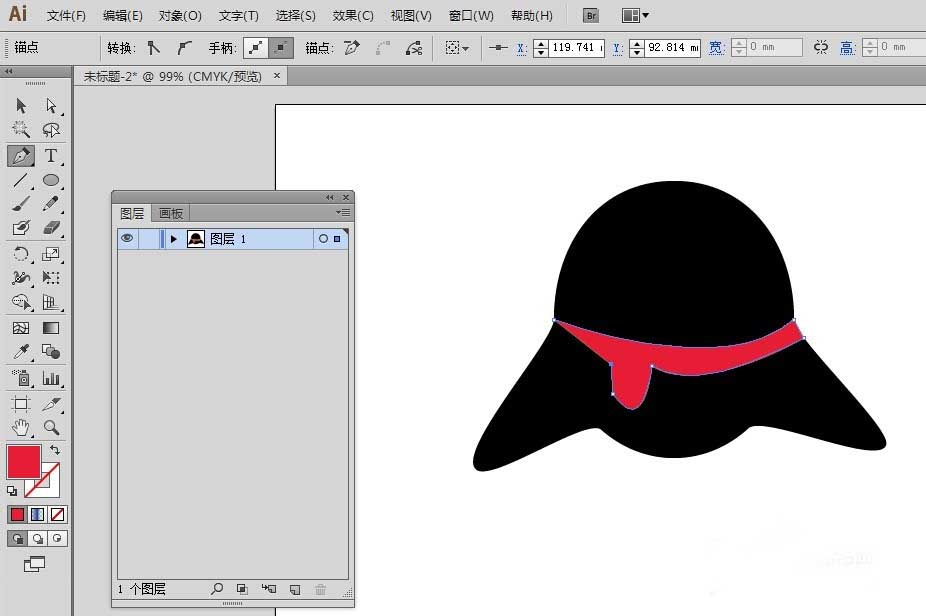
Task: Activate the Zoom magnifier tool
Action: 51,428
